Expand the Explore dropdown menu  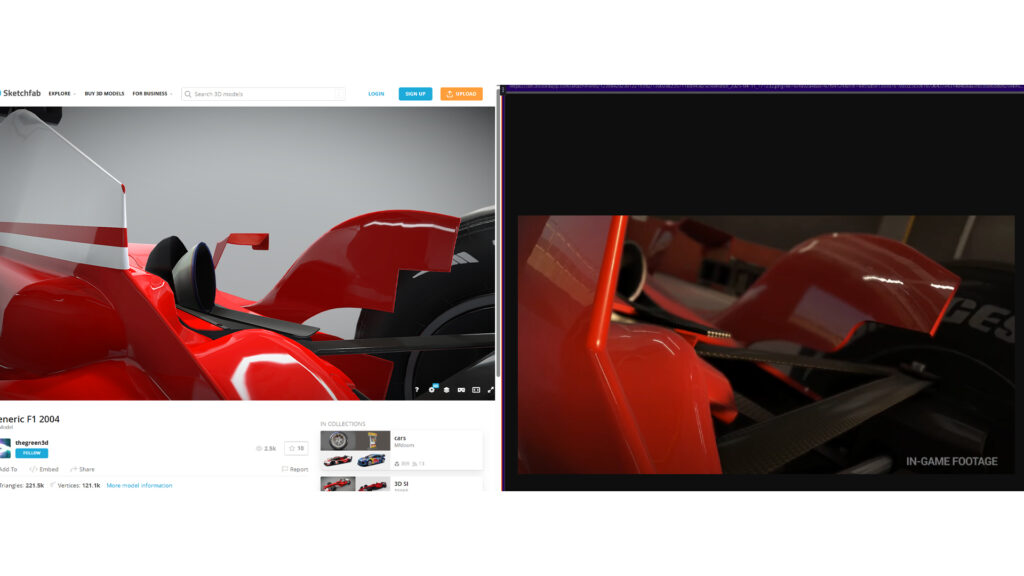61,94
